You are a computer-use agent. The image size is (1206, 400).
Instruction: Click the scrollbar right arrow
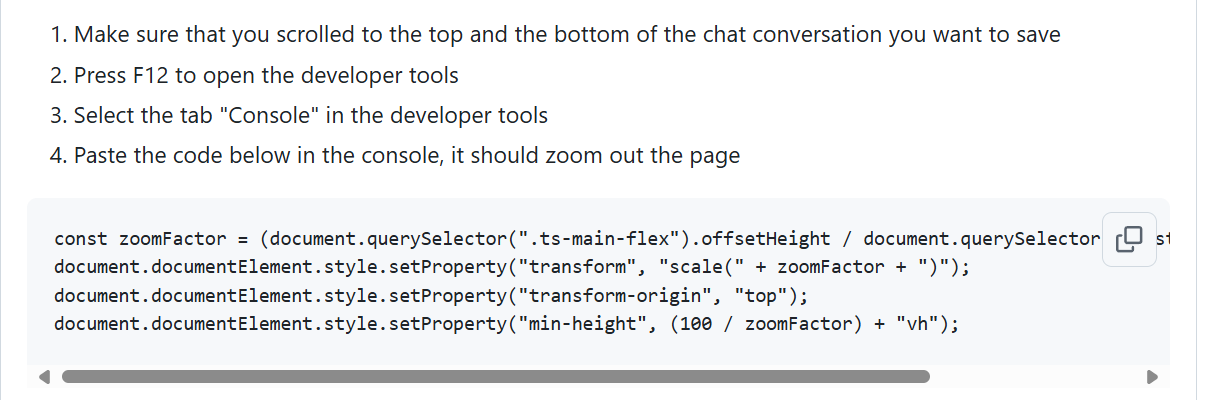click(x=1151, y=377)
